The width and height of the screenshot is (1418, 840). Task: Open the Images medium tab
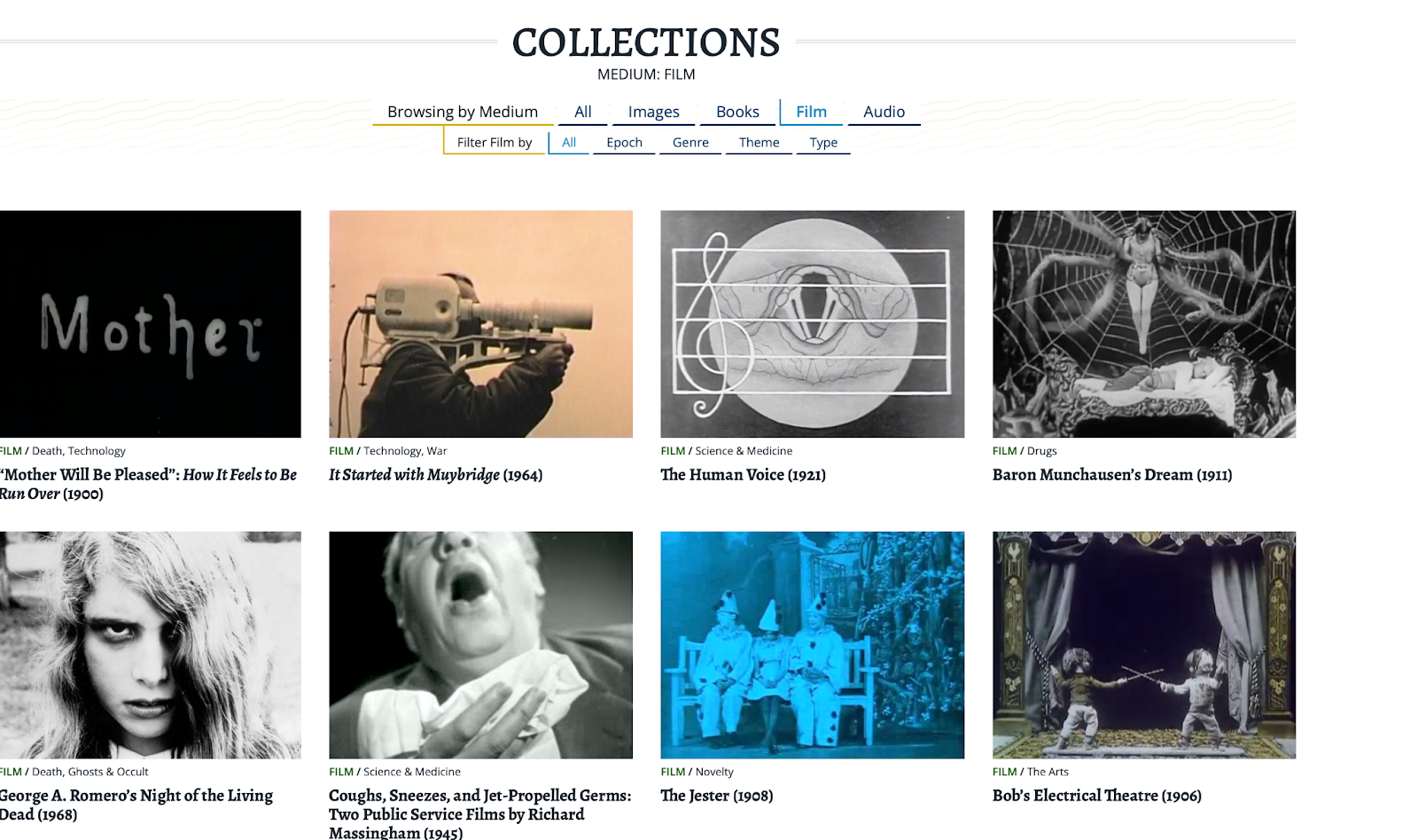pyautogui.click(x=653, y=112)
